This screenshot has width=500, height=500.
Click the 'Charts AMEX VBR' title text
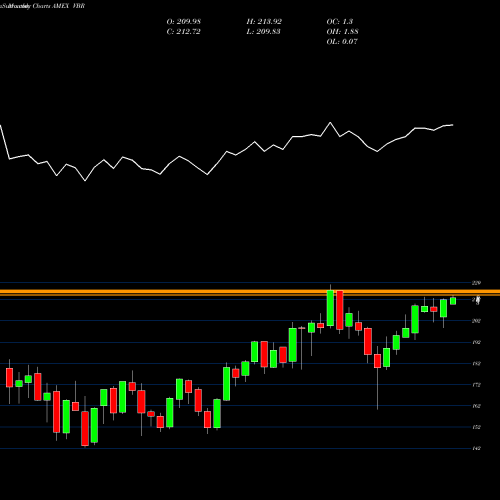point(58,6)
